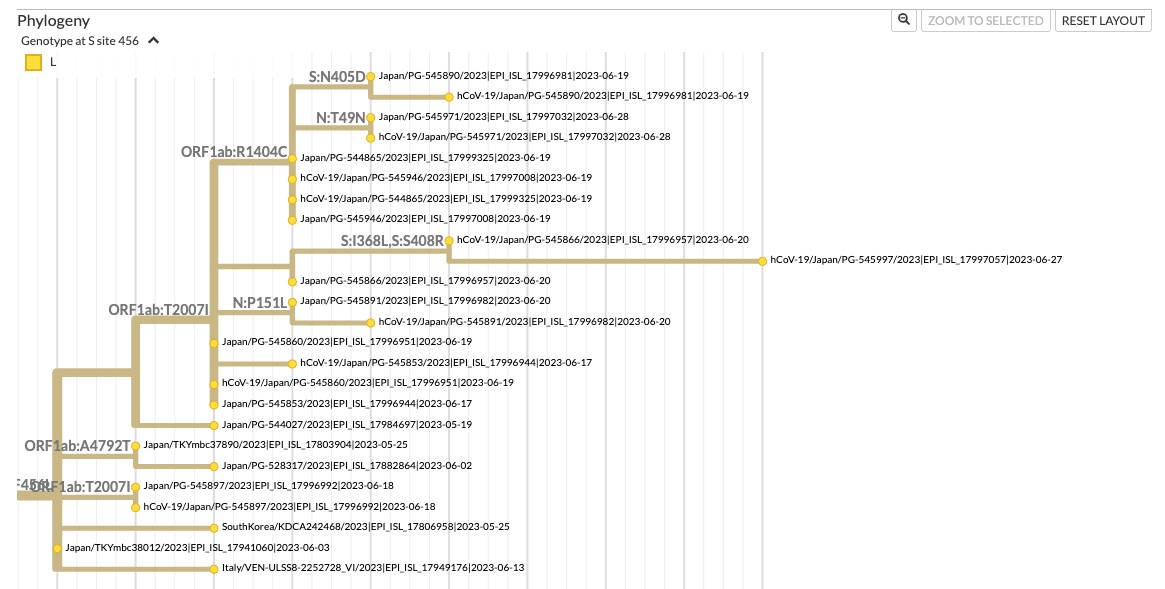Viewport: 1165px width, 589px height.
Task: Click the yellow L legend swatch
Action: pos(33,61)
